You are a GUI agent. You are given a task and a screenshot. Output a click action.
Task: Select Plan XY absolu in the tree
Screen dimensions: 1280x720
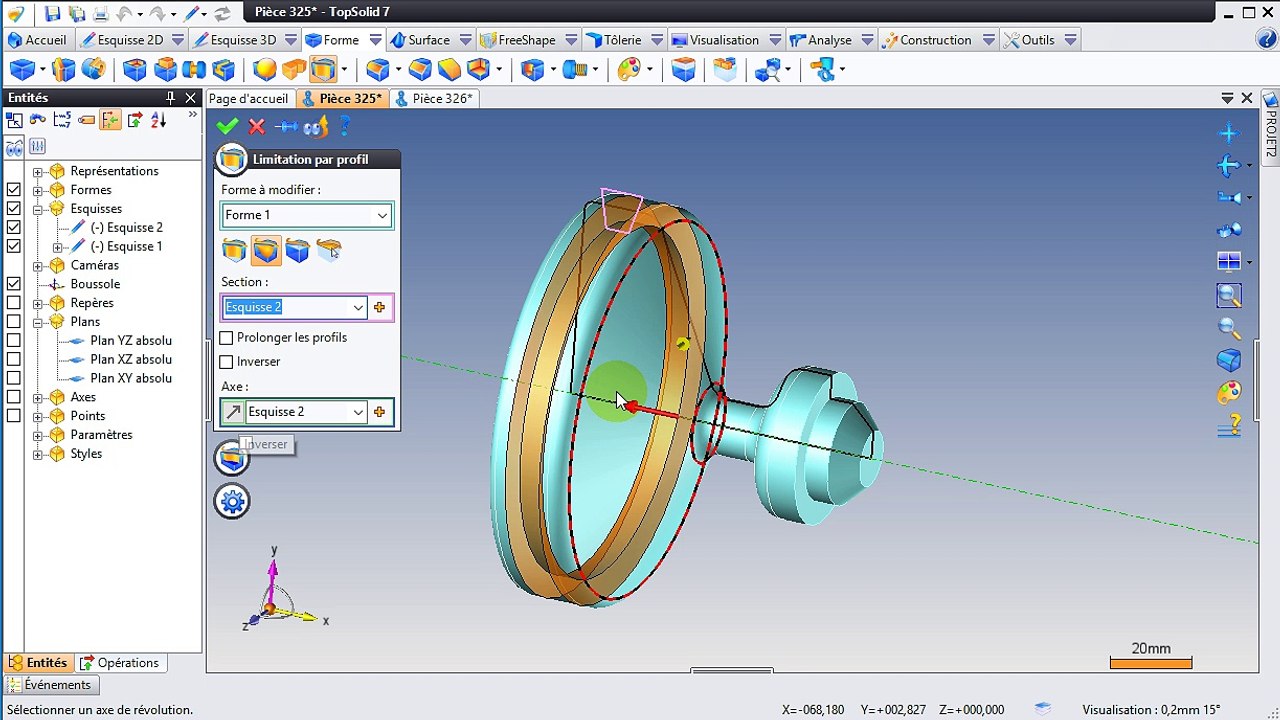[131, 378]
